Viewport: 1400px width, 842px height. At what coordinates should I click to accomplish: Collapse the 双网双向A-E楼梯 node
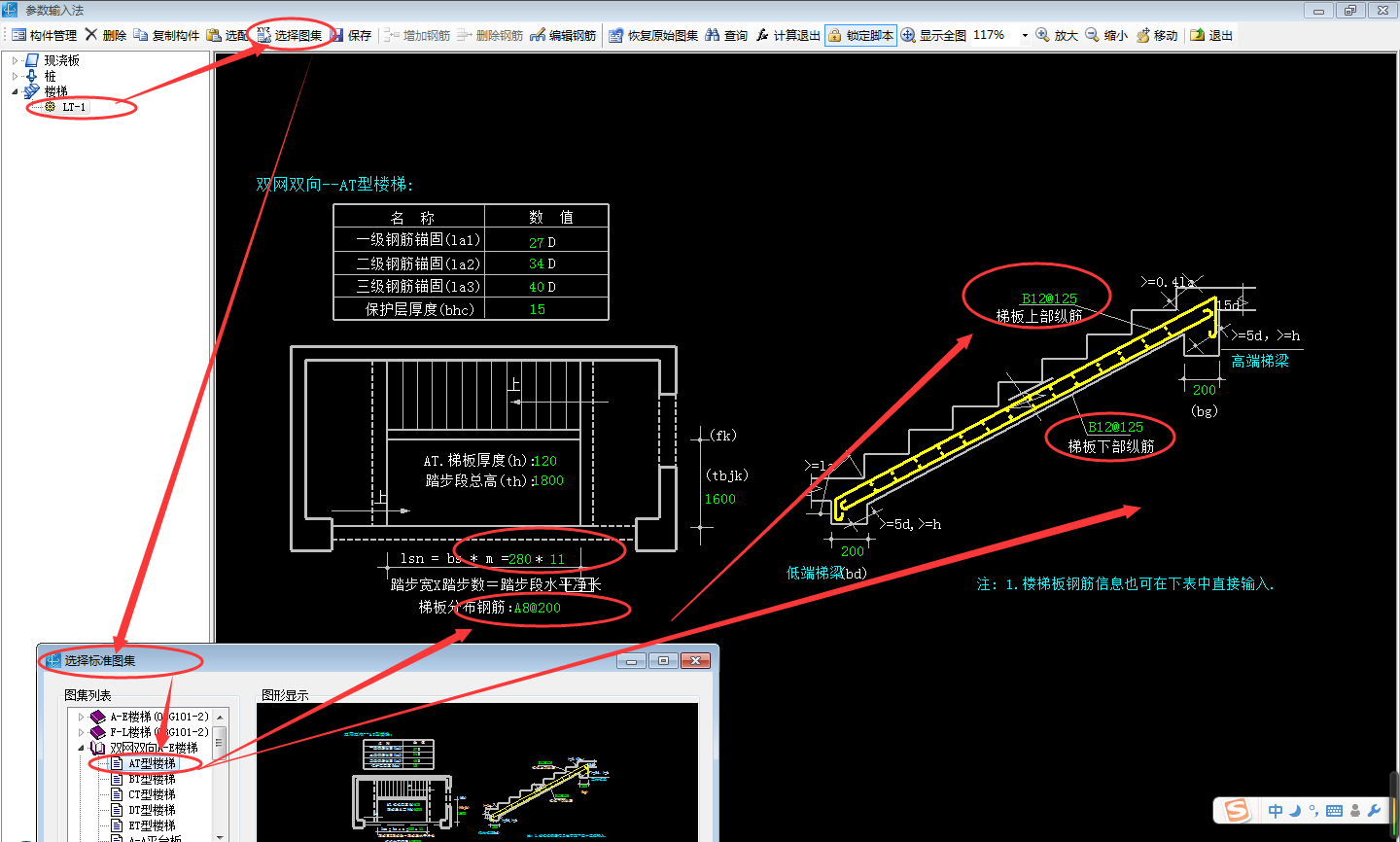point(82,748)
